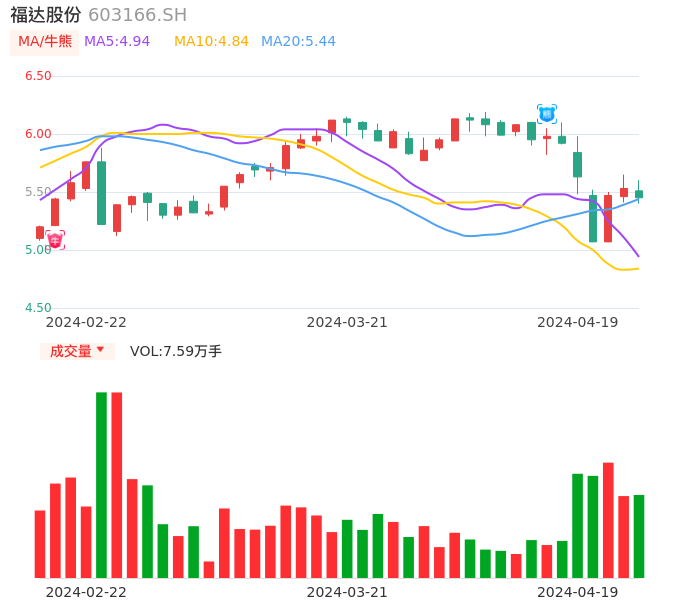
Task: Toggle the blue MA20 legend label
Action: tap(298, 42)
